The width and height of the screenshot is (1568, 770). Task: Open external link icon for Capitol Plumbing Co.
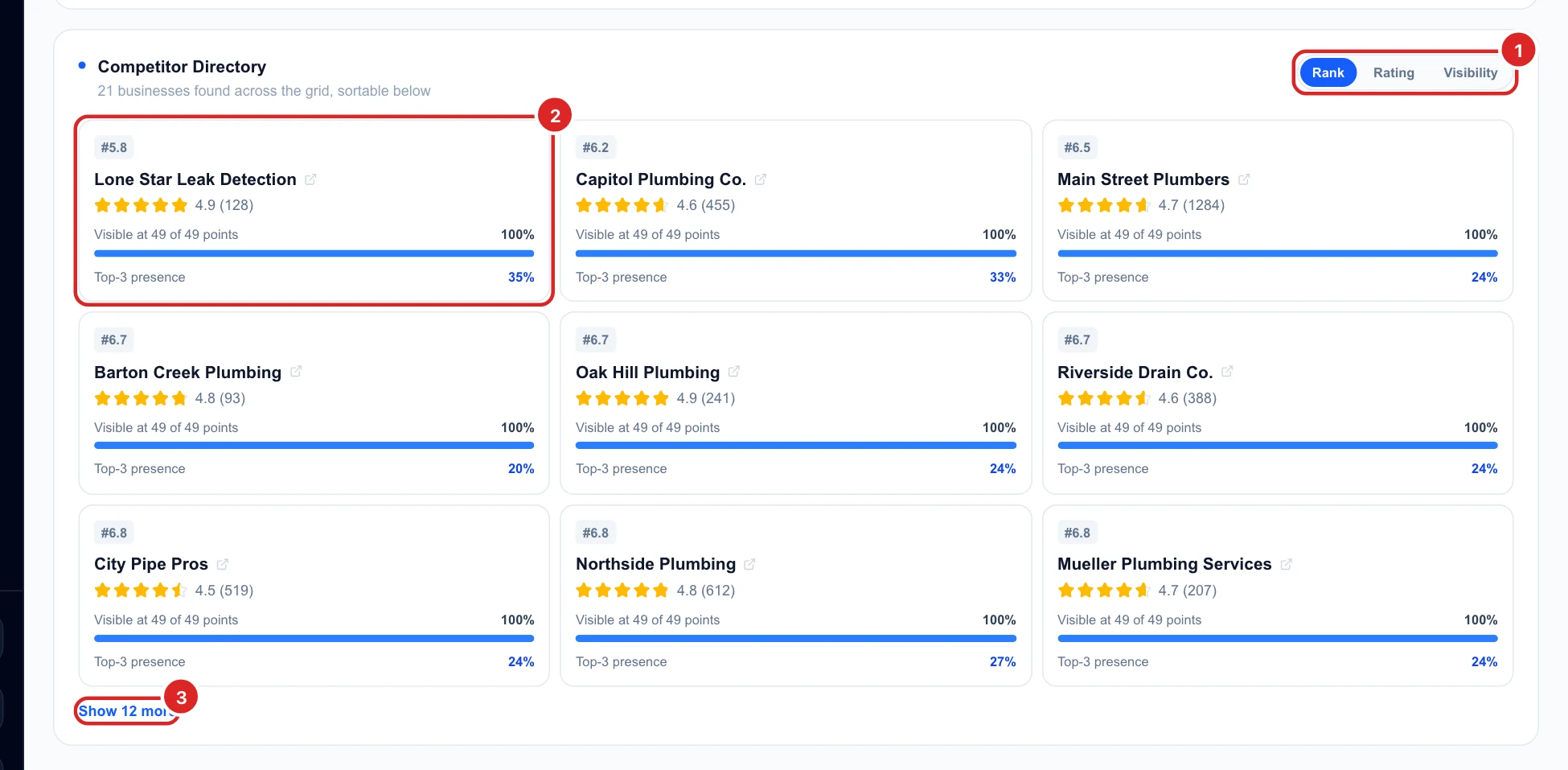point(760,179)
